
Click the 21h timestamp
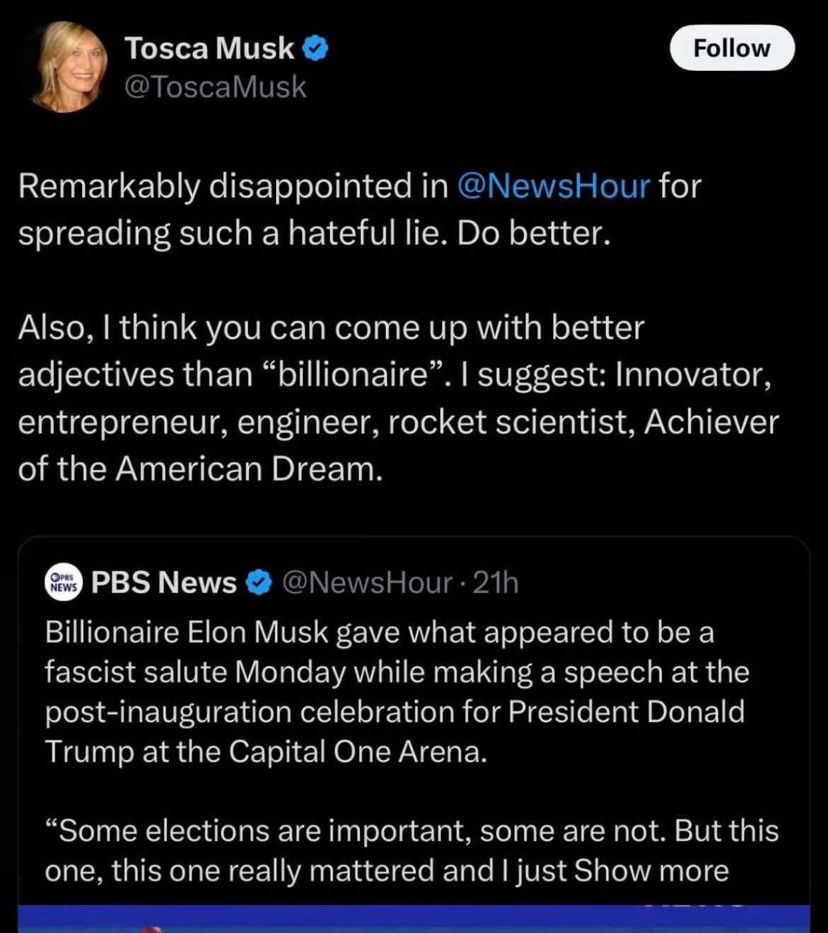pos(498,582)
